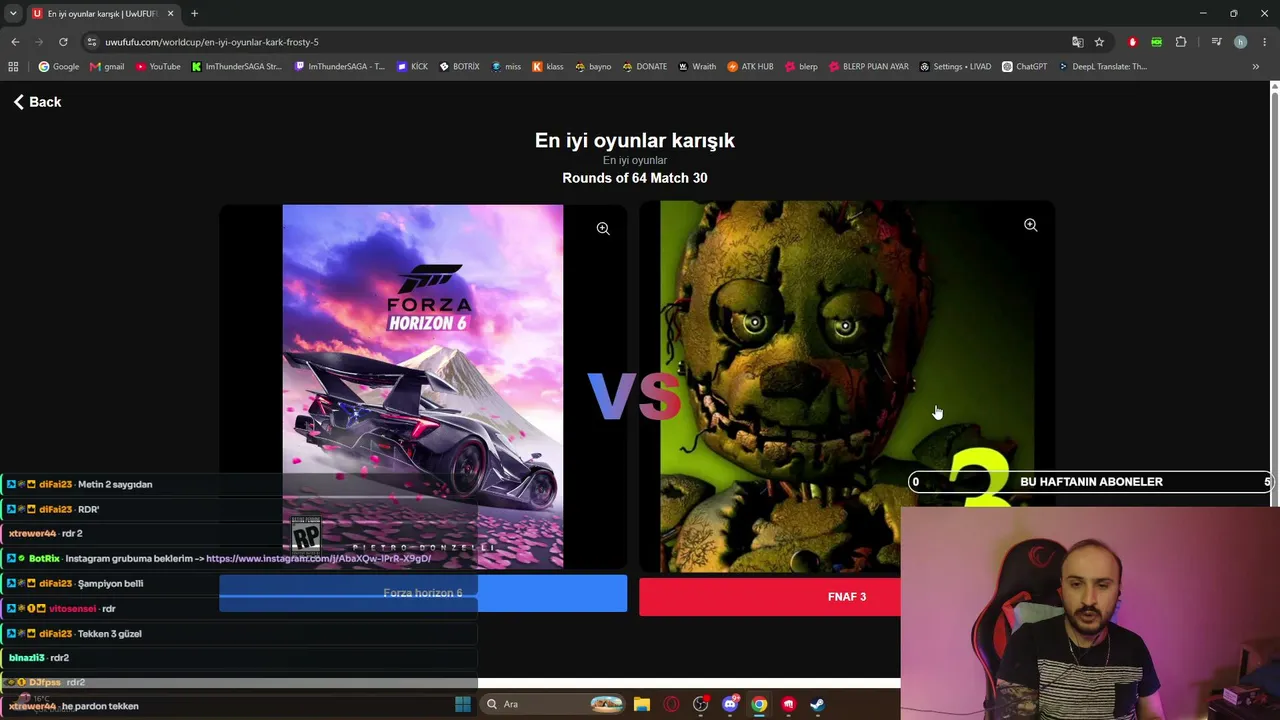Select the FNAF 3 Springtrap image
Image resolution: width=1280 pixels, height=720 pixels.
[x=847, y=387]
